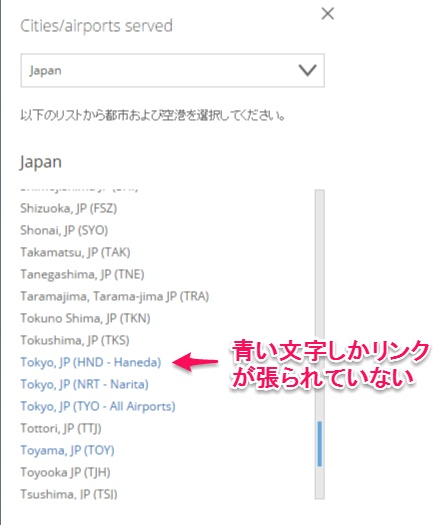Click Tottori, JP (TTJ) entry

61,428
